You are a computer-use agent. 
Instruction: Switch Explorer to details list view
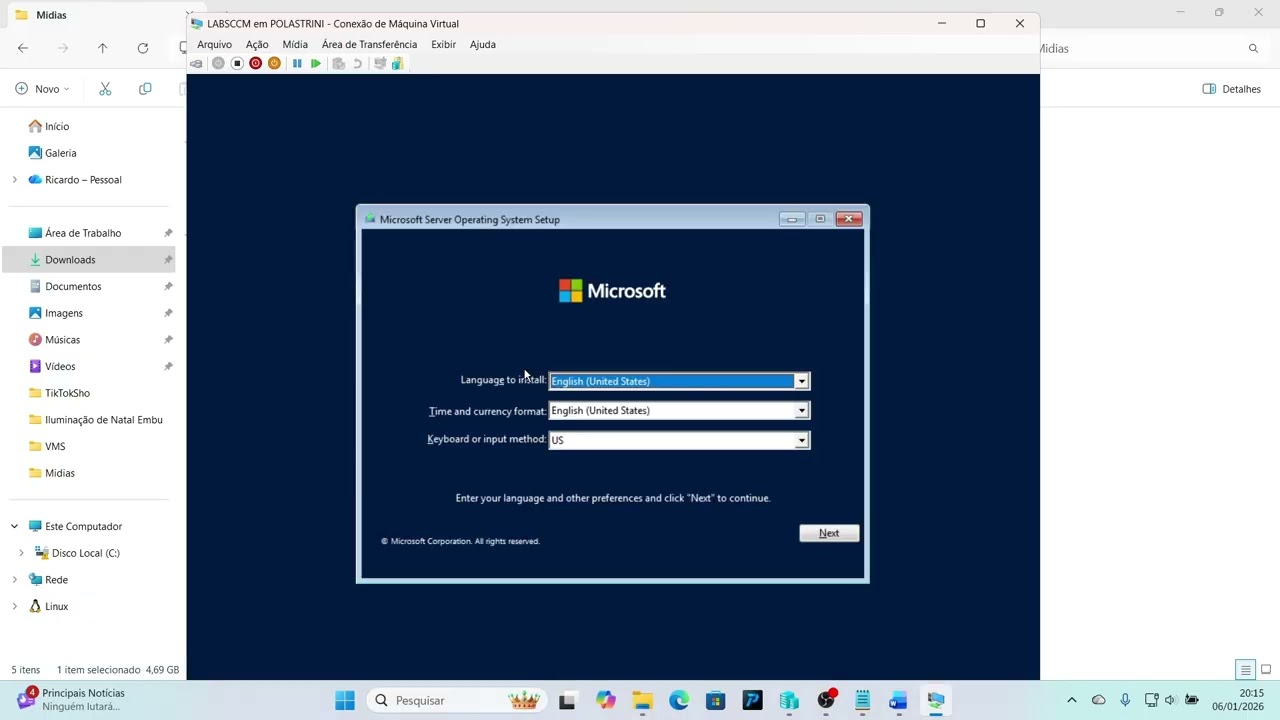click(1245, 670)
